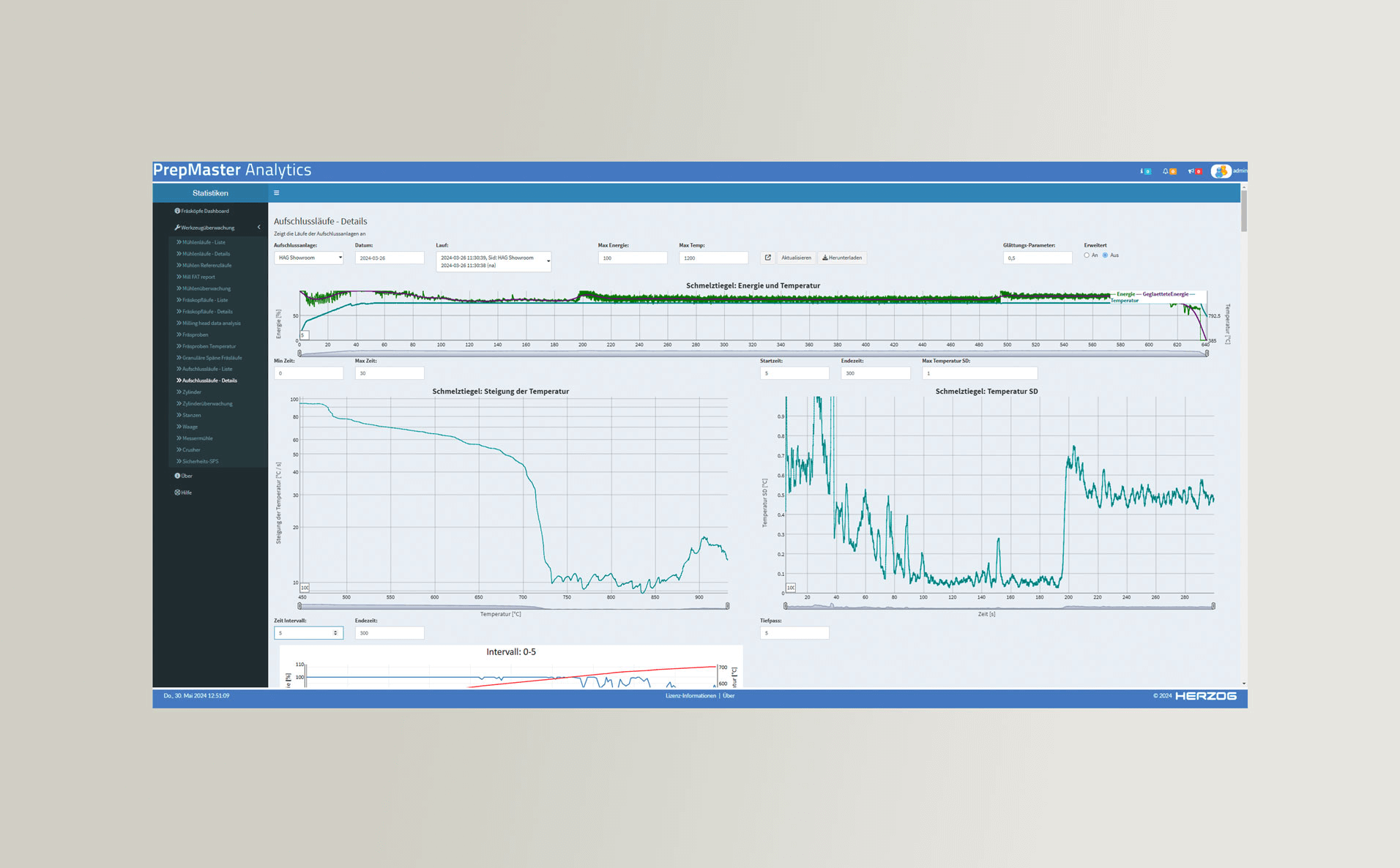Toggle the hamburger sidebar menu icon

(276, 193)
